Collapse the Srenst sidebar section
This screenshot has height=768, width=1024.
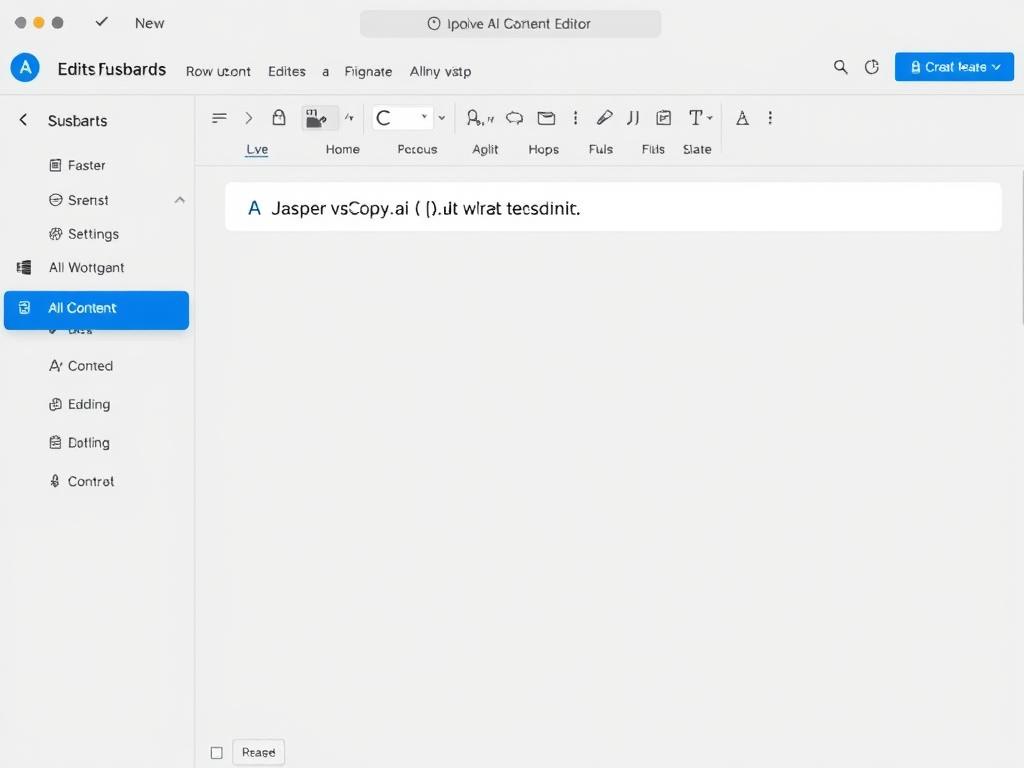click(179, 199)
